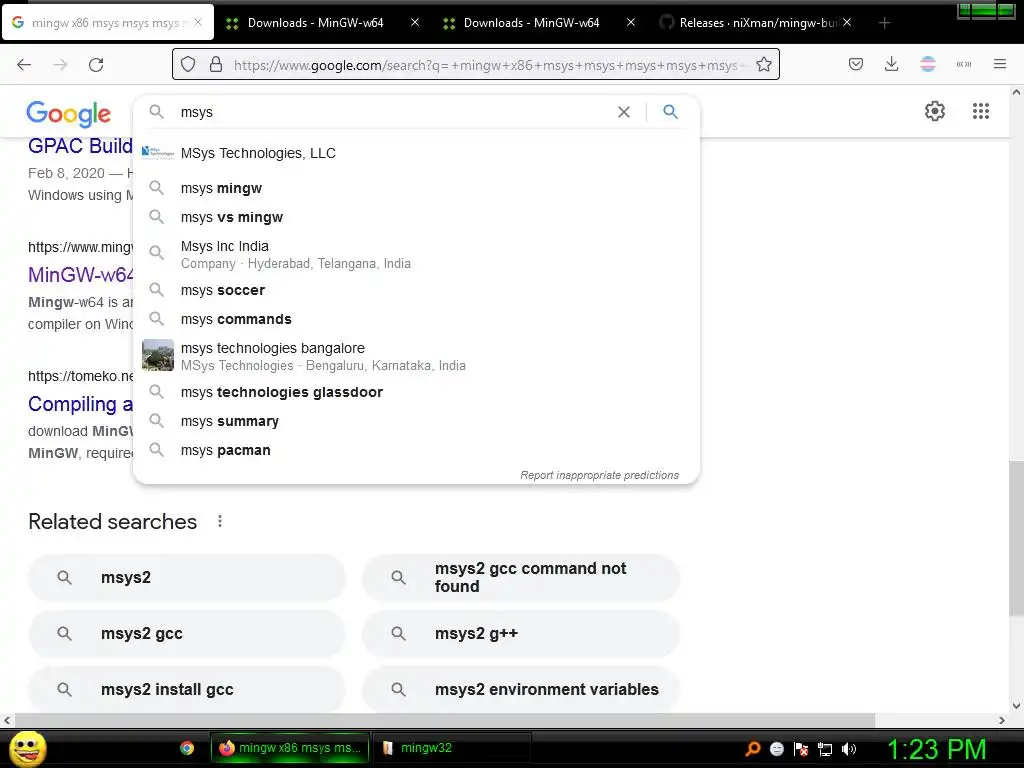This screenshot has height=768, width=1024.
Task: View site security padlock details
Action: click(x=216, y=64)
